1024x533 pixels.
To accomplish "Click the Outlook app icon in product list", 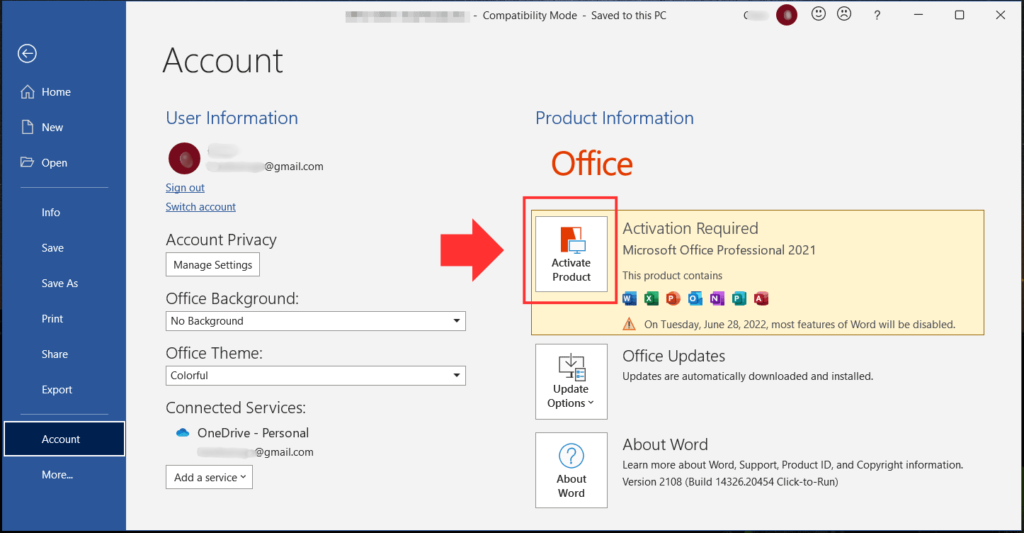I will (695, 299).
